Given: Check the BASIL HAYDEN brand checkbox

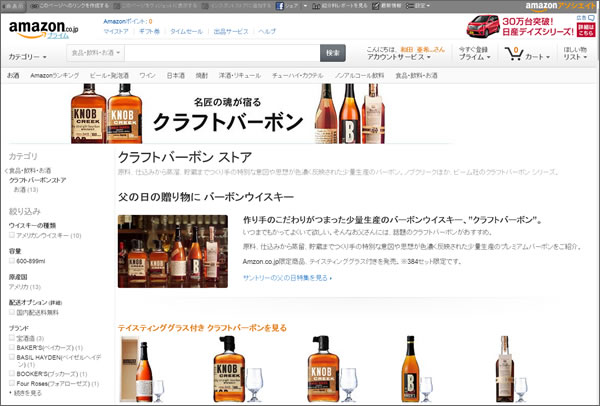Looking at the screenshot, I should click(12, 357).
